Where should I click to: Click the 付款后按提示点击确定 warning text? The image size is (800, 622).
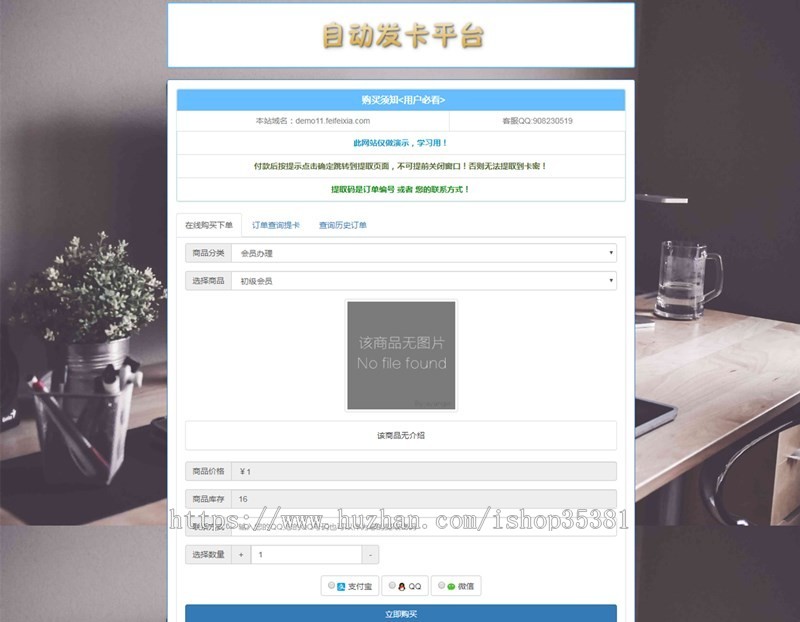pyautogui.click(x=401, y=166)
